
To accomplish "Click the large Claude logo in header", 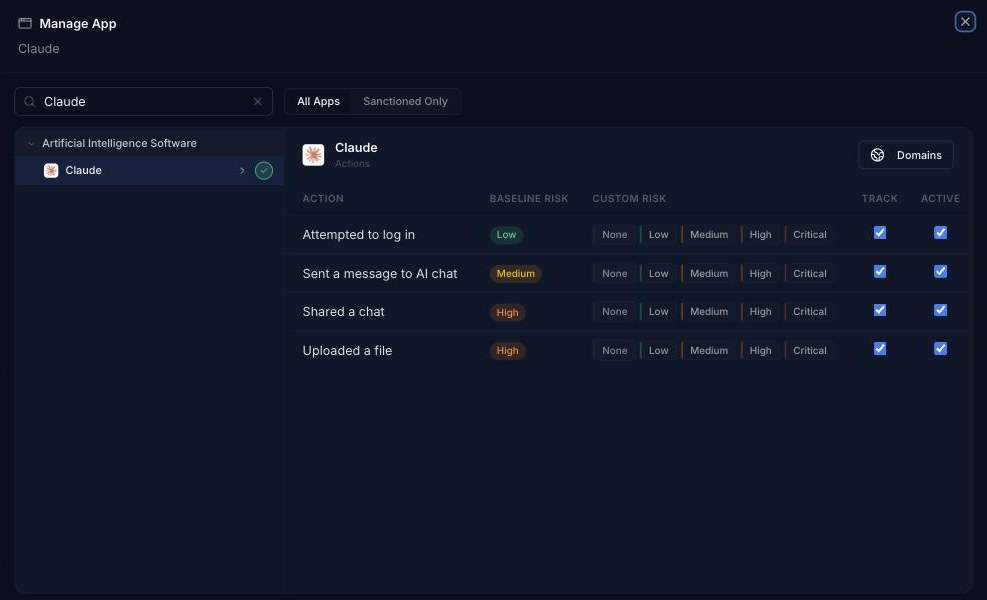I will tap(313, 155).
